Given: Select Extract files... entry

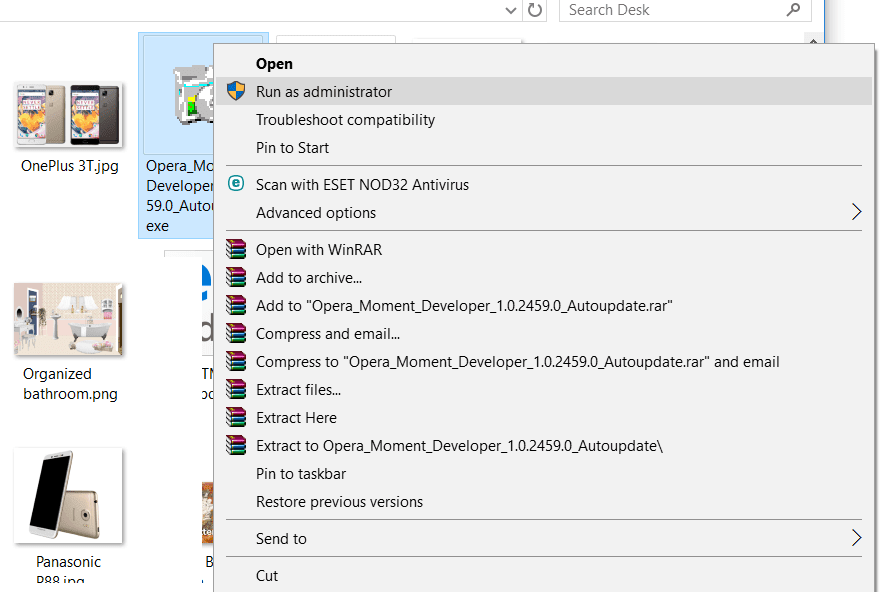Looking at the screenshot, I should coord(543,390).
